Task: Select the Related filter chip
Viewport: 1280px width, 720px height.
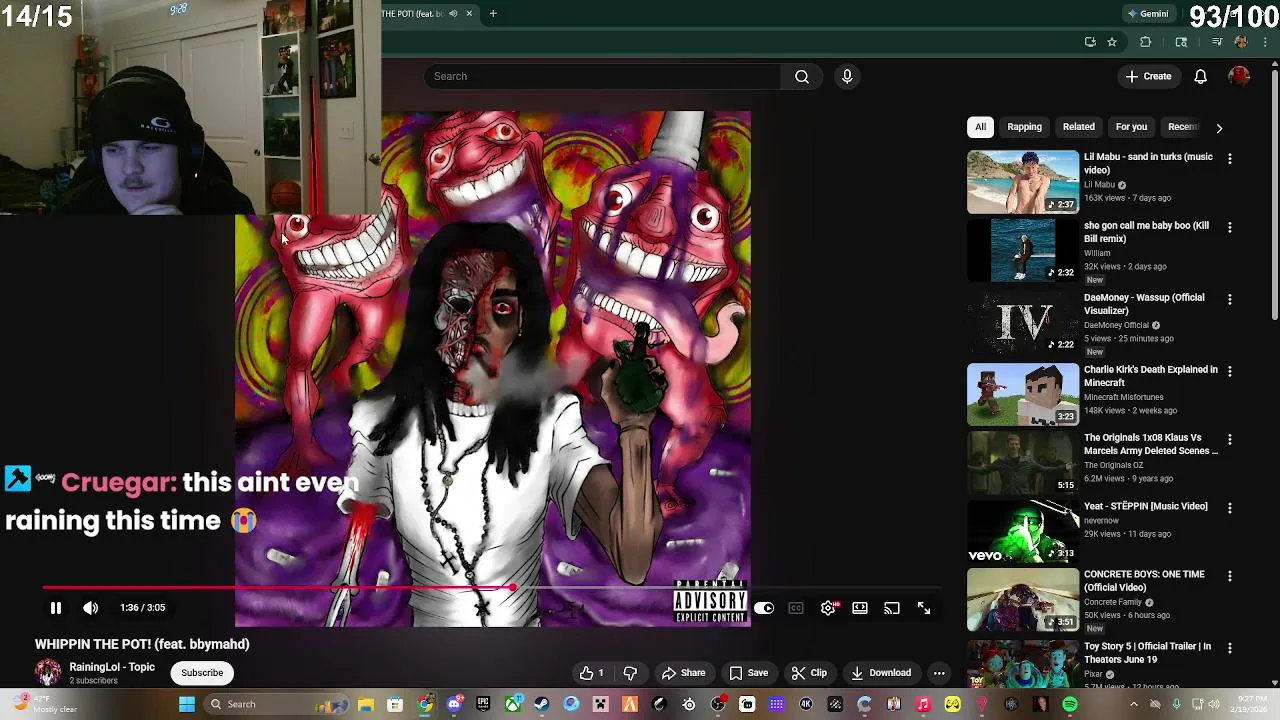Action: tap(1079, 127)
